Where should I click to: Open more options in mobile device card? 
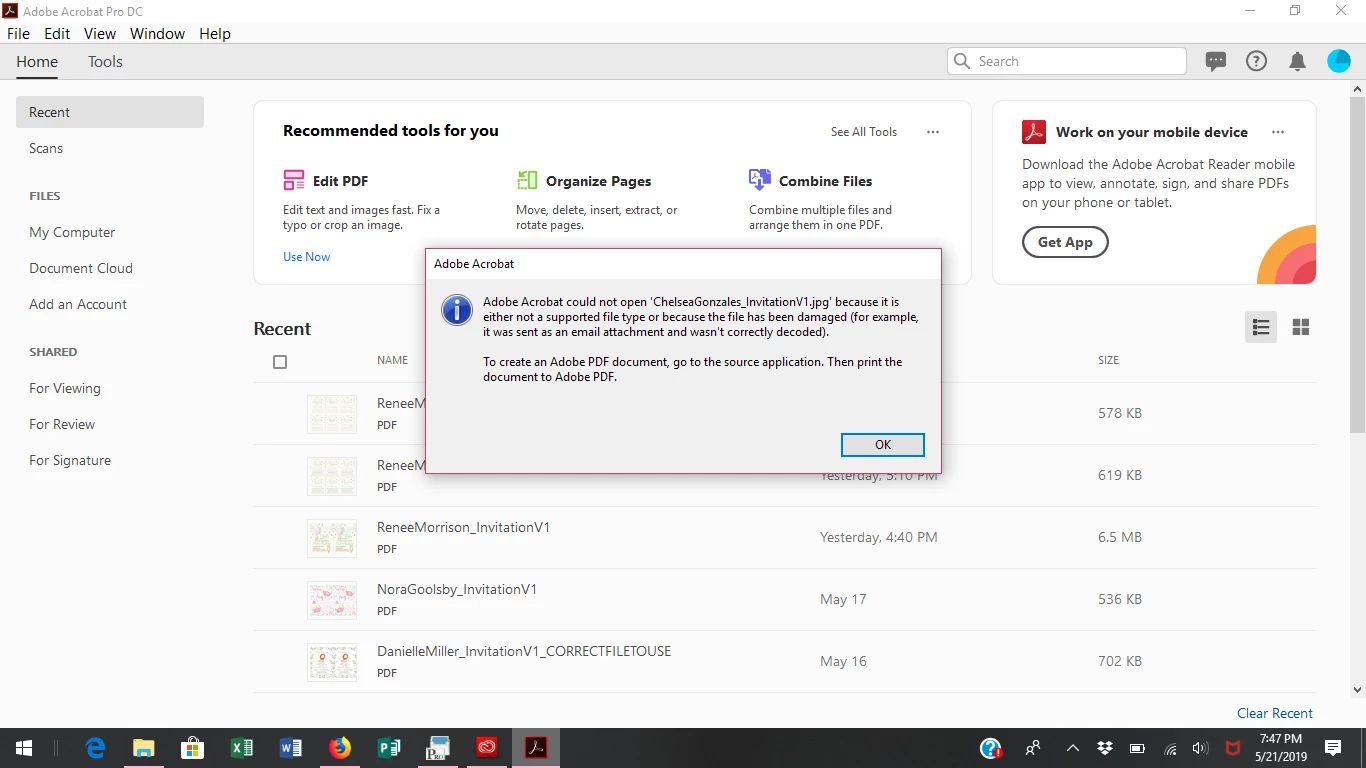point(1278,132)
